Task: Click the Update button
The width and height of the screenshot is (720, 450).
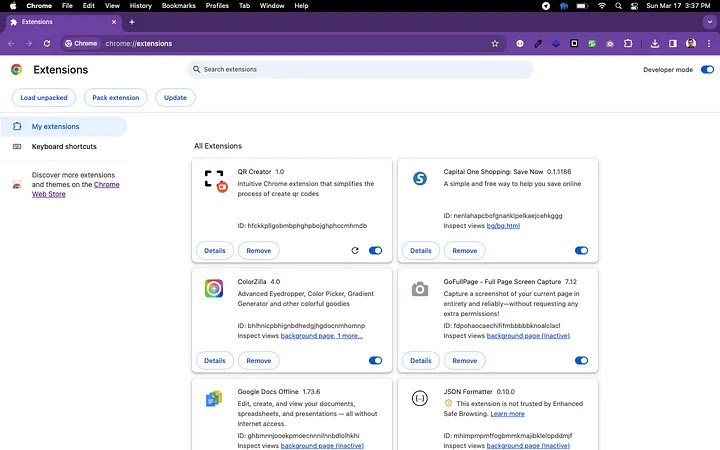Action: coord(175,98)
